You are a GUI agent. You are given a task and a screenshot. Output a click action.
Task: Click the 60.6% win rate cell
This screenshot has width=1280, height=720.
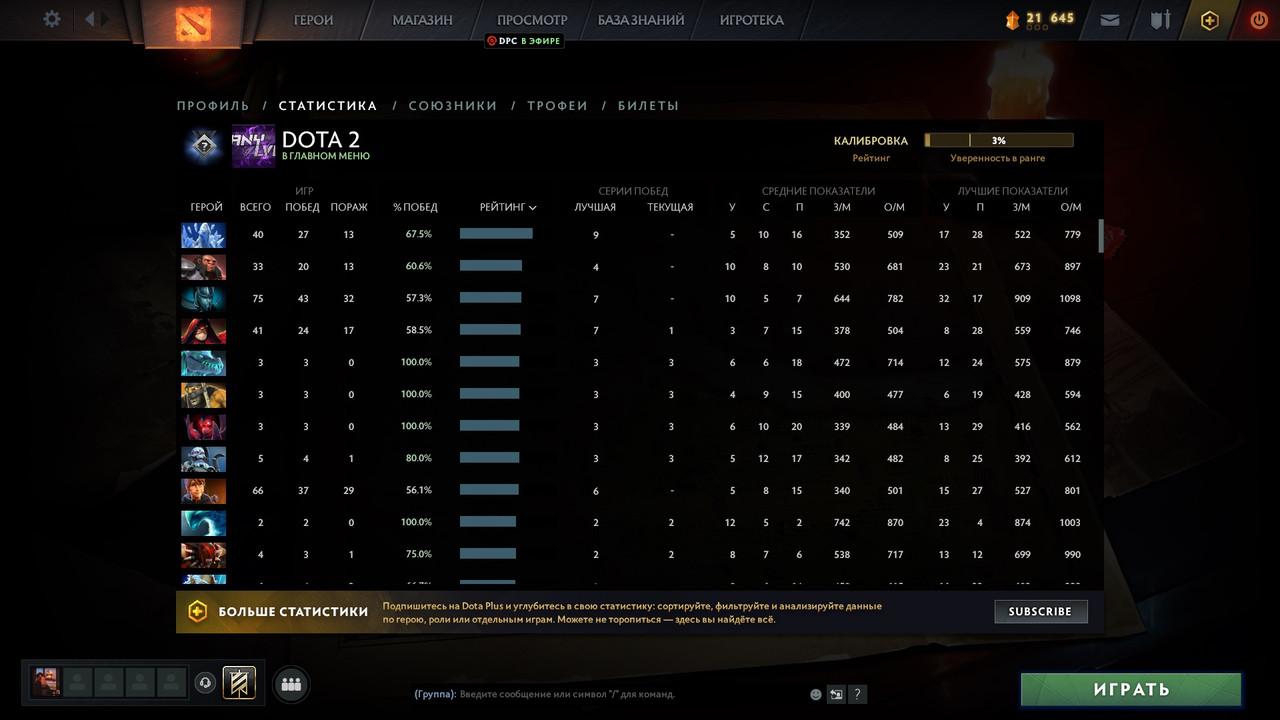[x=418, y=266]
